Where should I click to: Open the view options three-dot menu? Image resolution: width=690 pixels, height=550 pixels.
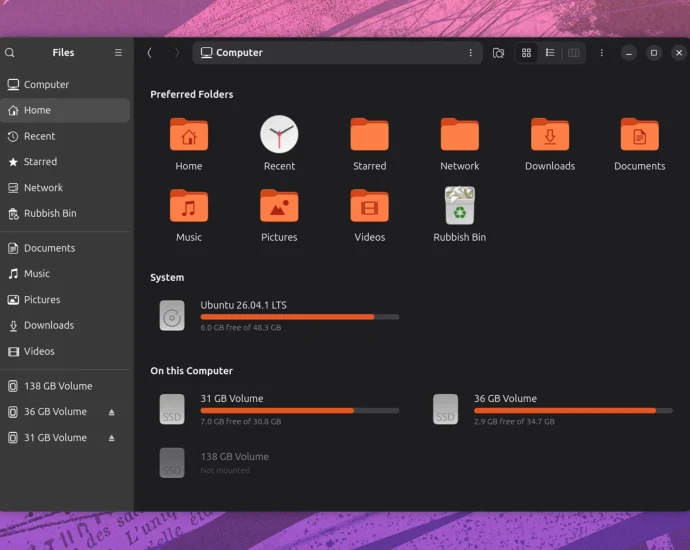pyautogui.click(x=602, y=53)
